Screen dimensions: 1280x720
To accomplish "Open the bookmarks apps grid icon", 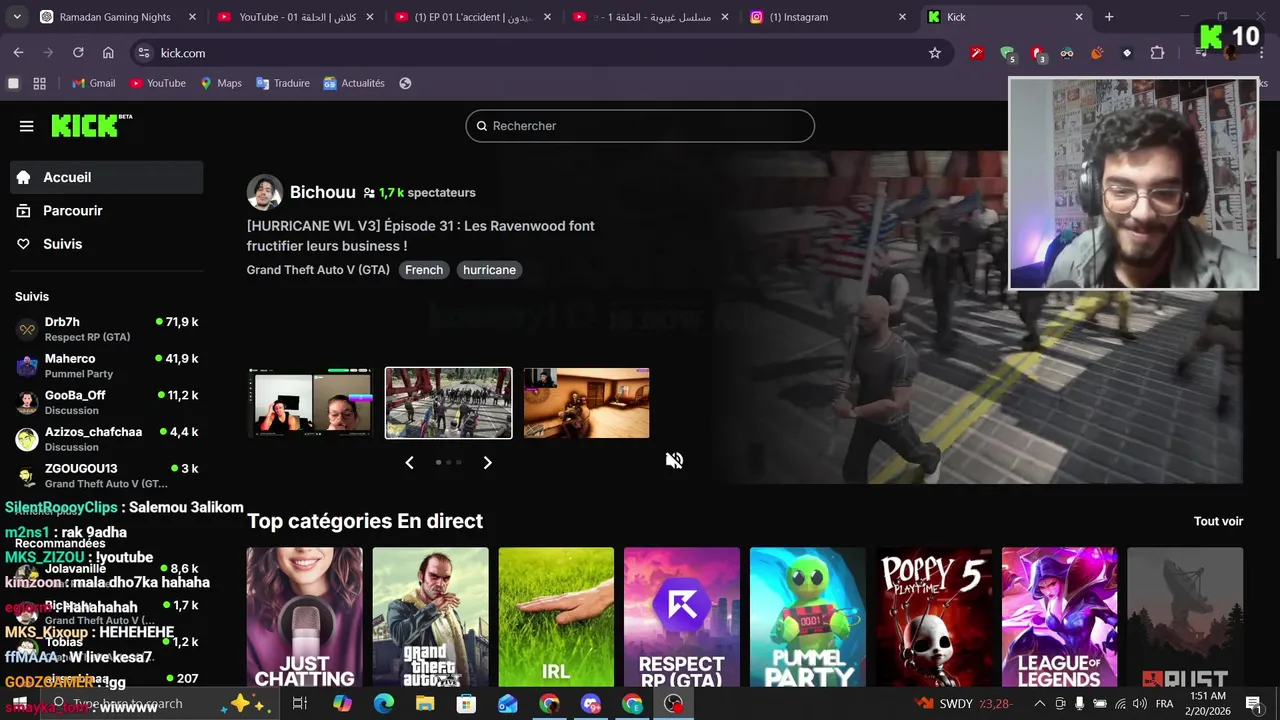I will coord(40,83).
